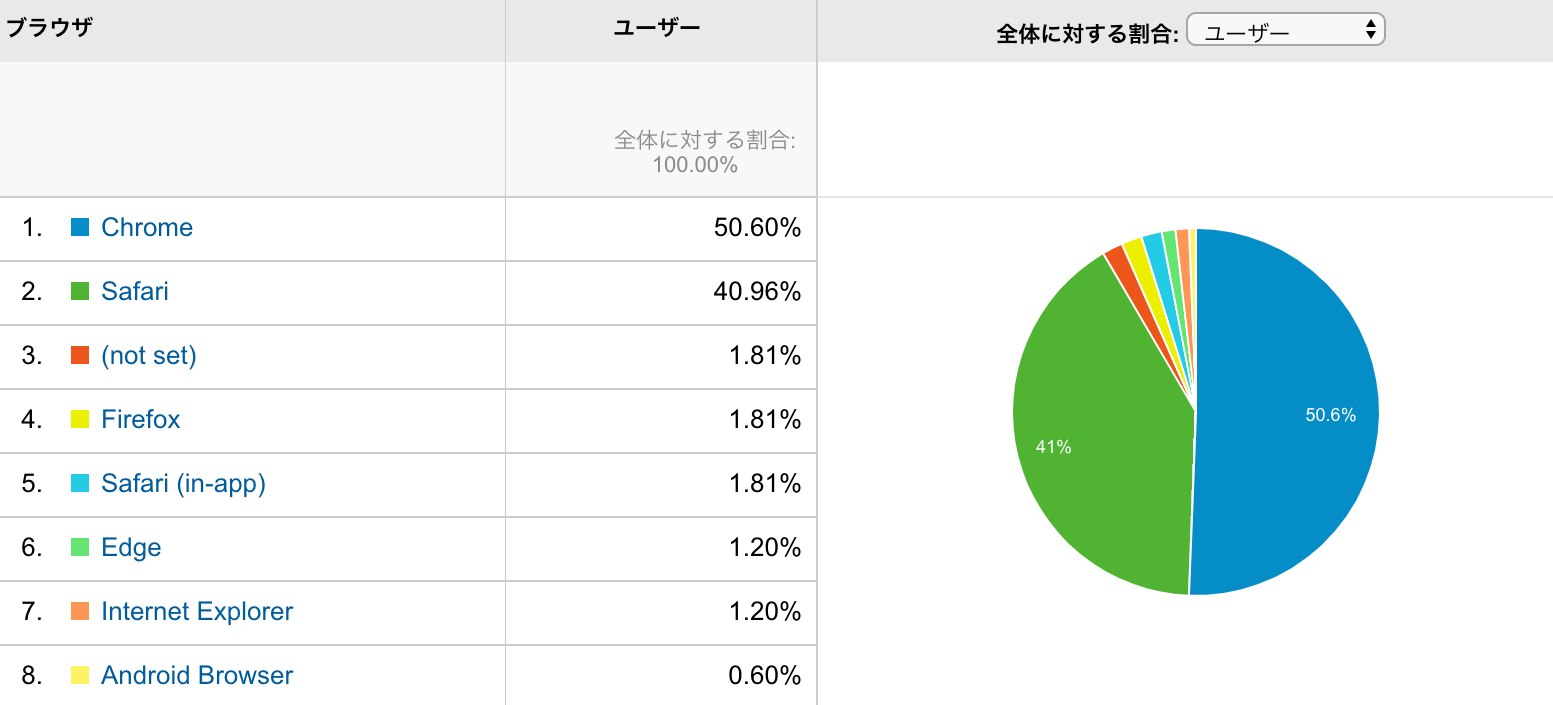
Task: Click the yellow Firefox legend swatch
Action: (81, 420)
